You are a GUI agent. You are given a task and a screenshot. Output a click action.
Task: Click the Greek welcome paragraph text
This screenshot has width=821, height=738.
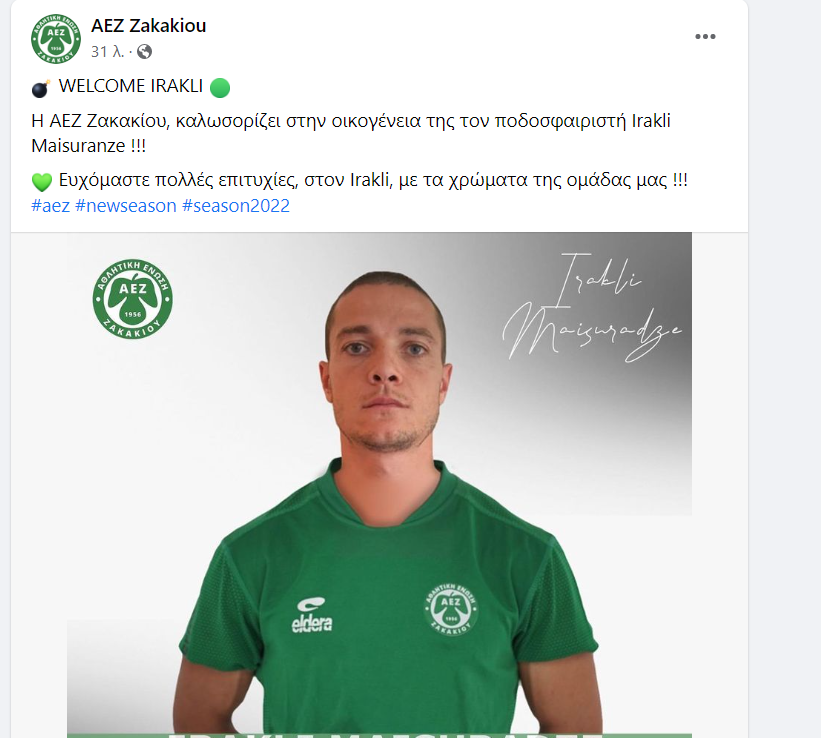click(351, 133)
